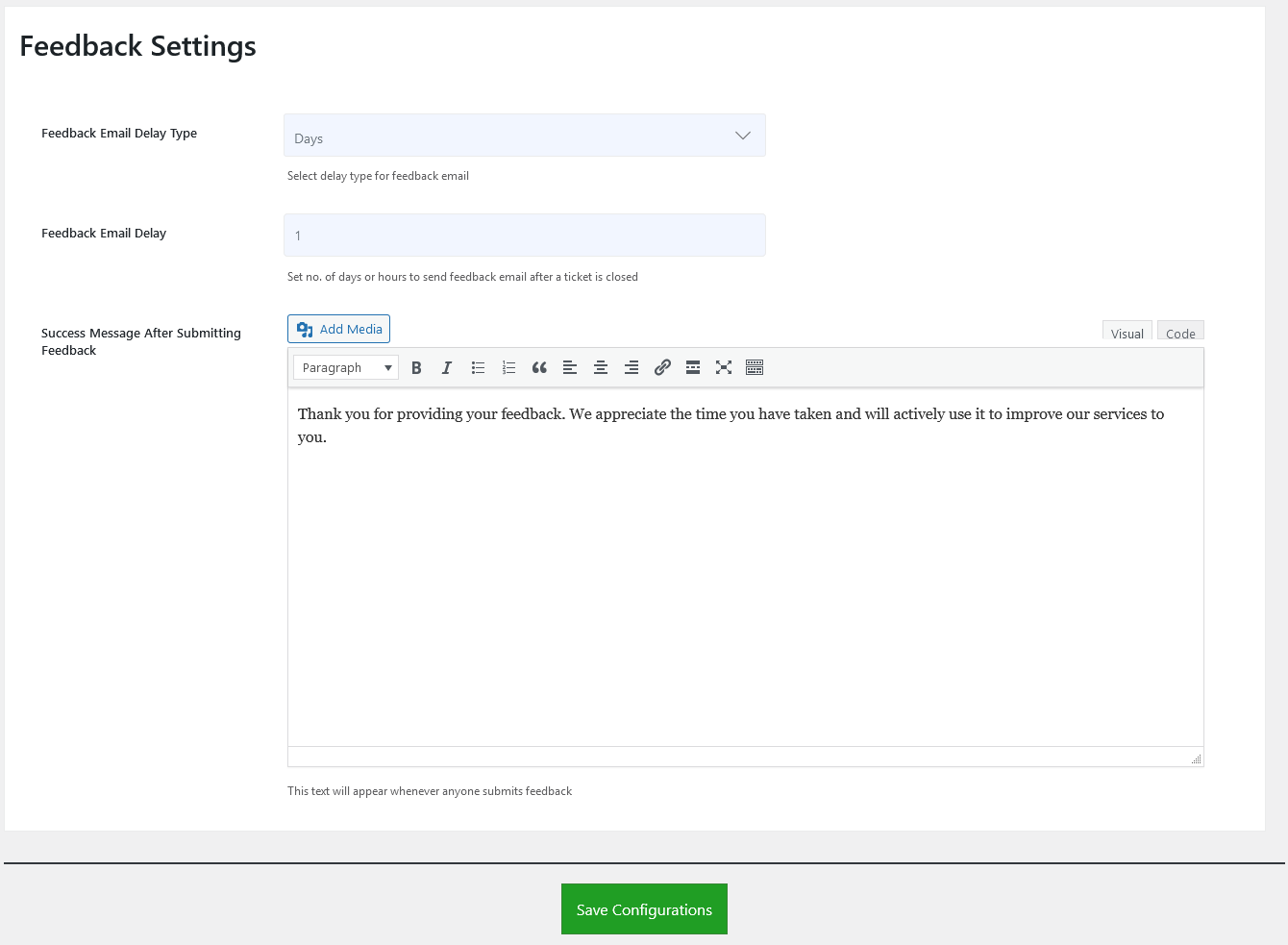
Task: Click the Feedback Email Delay input field
Action: 524,236
